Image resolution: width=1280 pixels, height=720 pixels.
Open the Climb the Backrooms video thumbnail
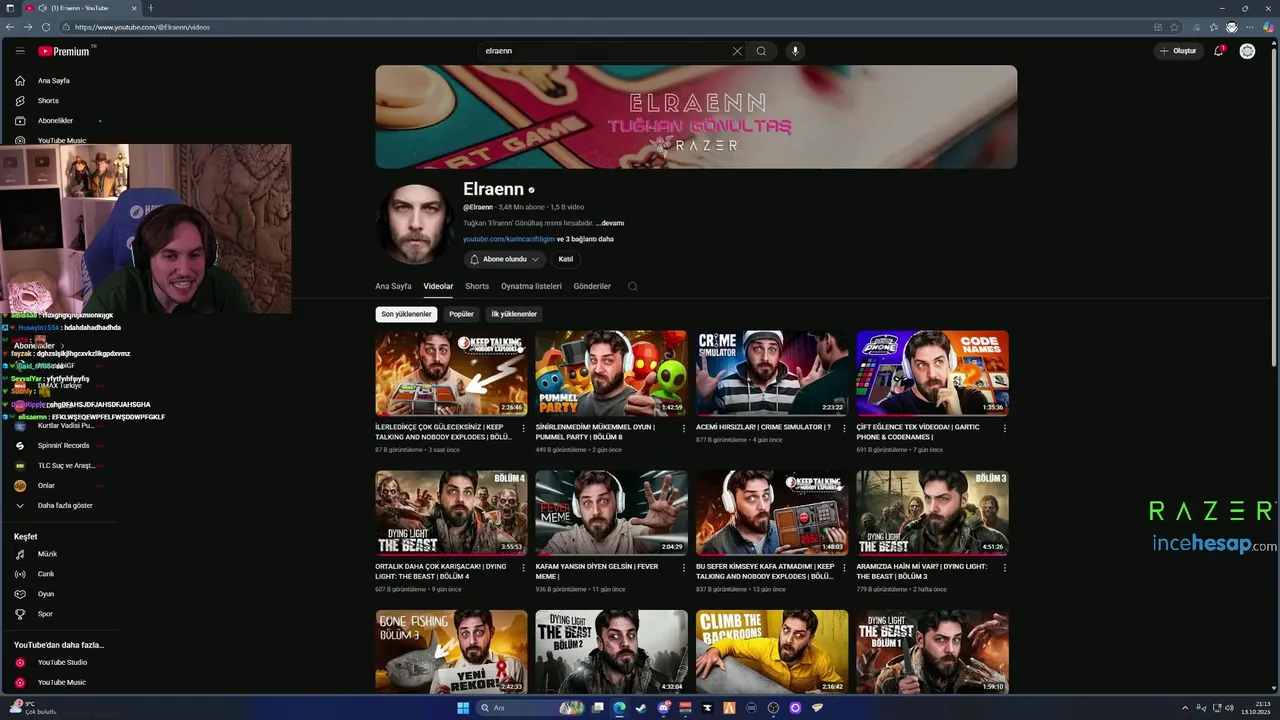click(772, 652)
